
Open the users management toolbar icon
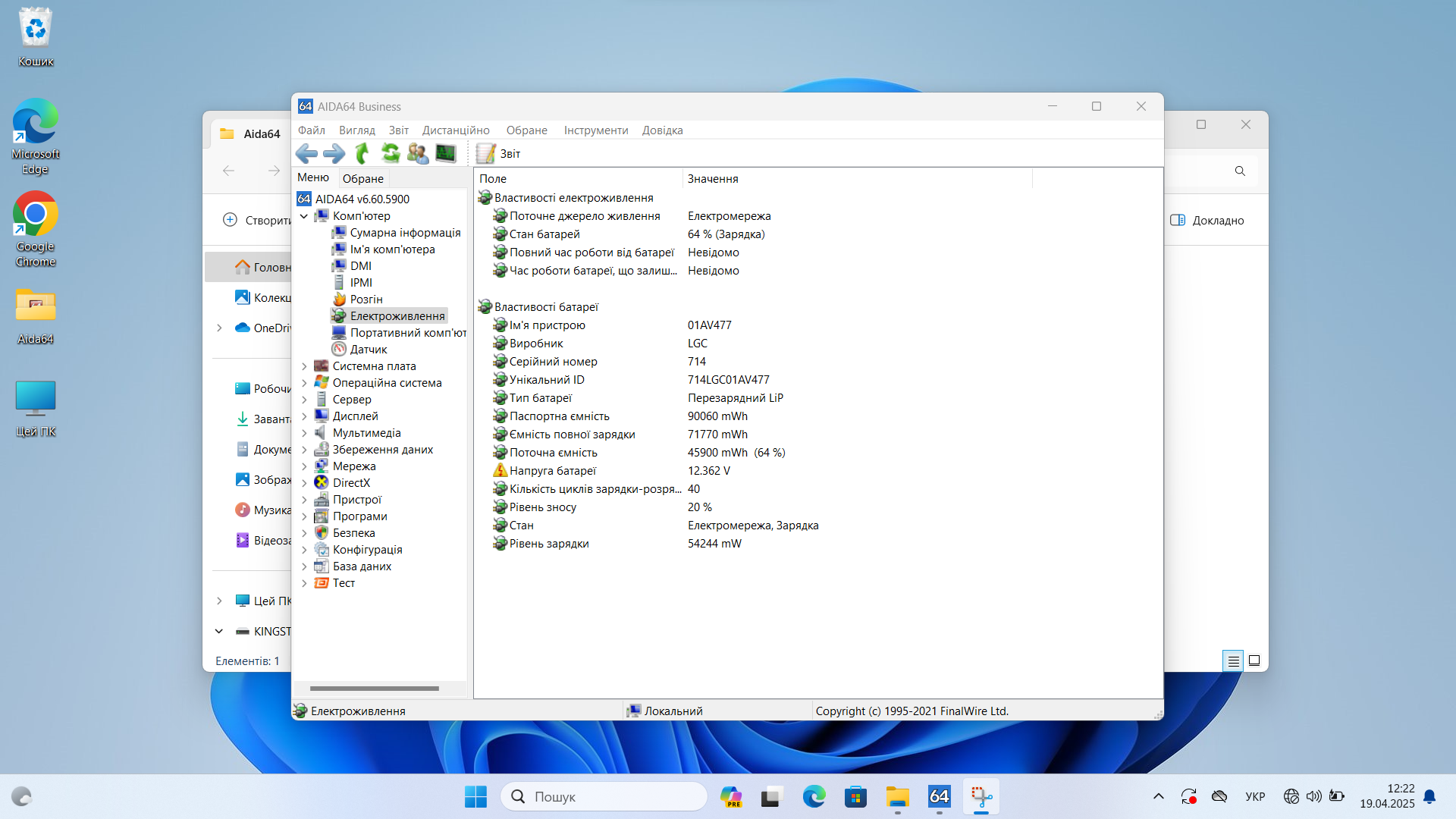(x=418, y=154)
